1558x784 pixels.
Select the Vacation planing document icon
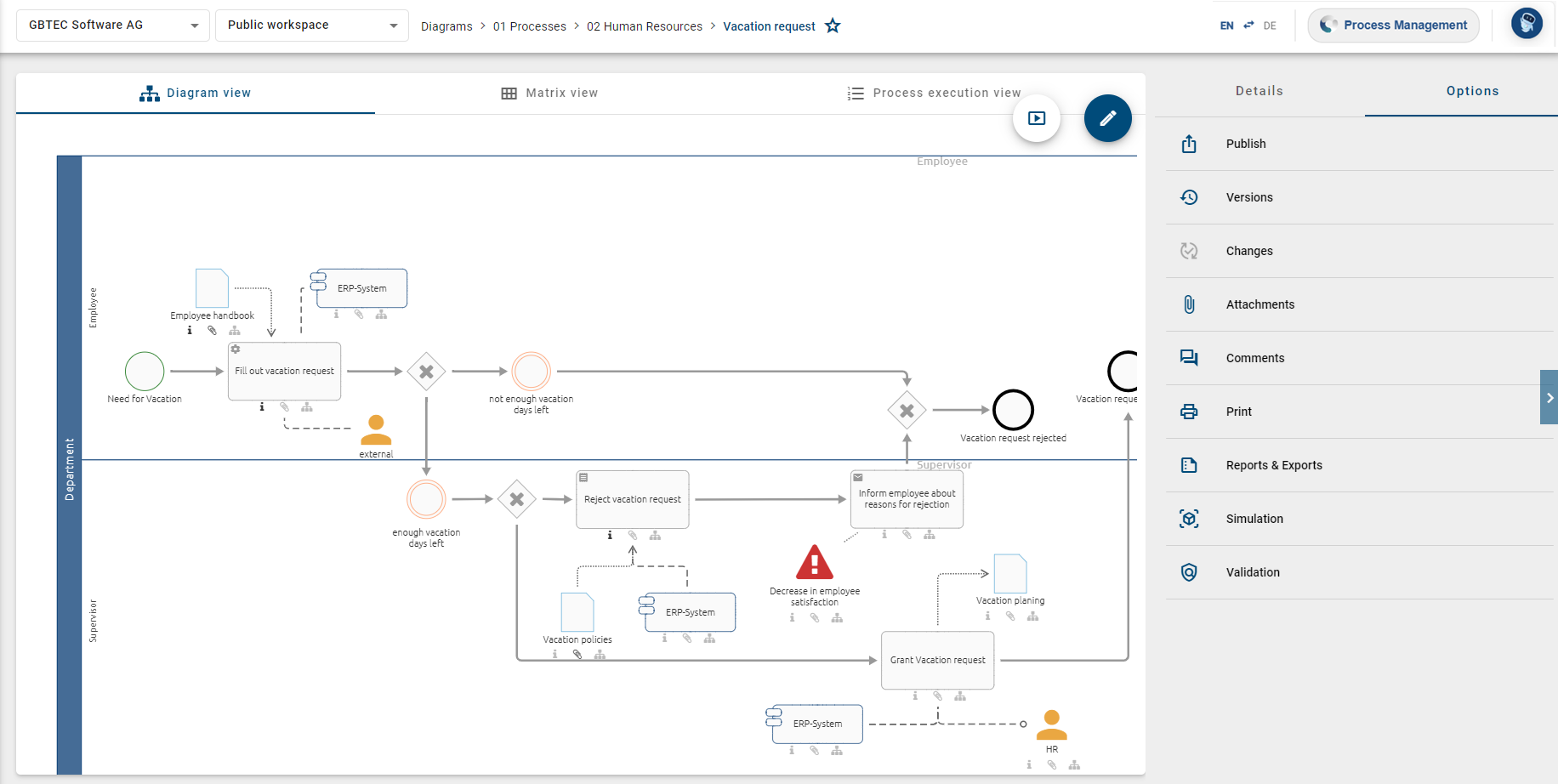pyautogui.click(x=1010, y=574)
